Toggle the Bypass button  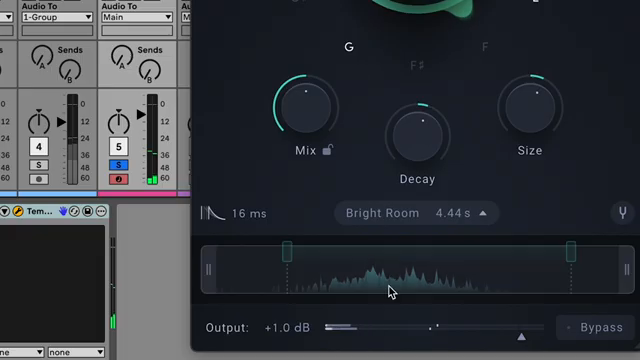[x=596, y=327]
